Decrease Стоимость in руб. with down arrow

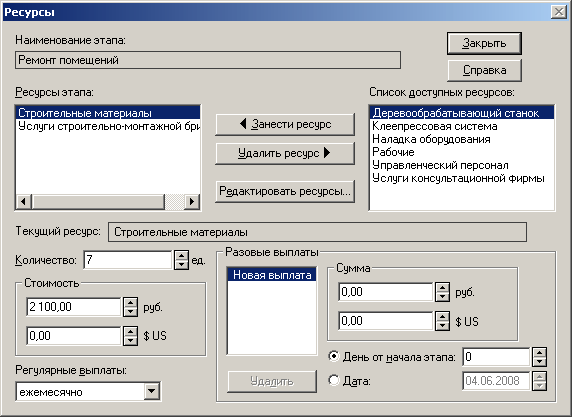[x=130, y=312]
